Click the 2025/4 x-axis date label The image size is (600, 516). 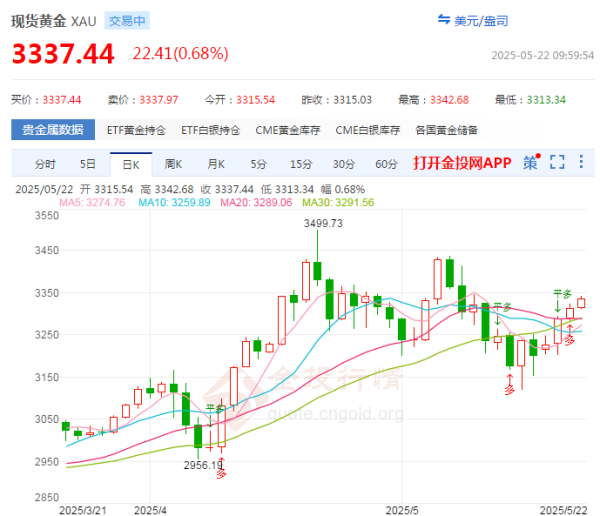150,510
